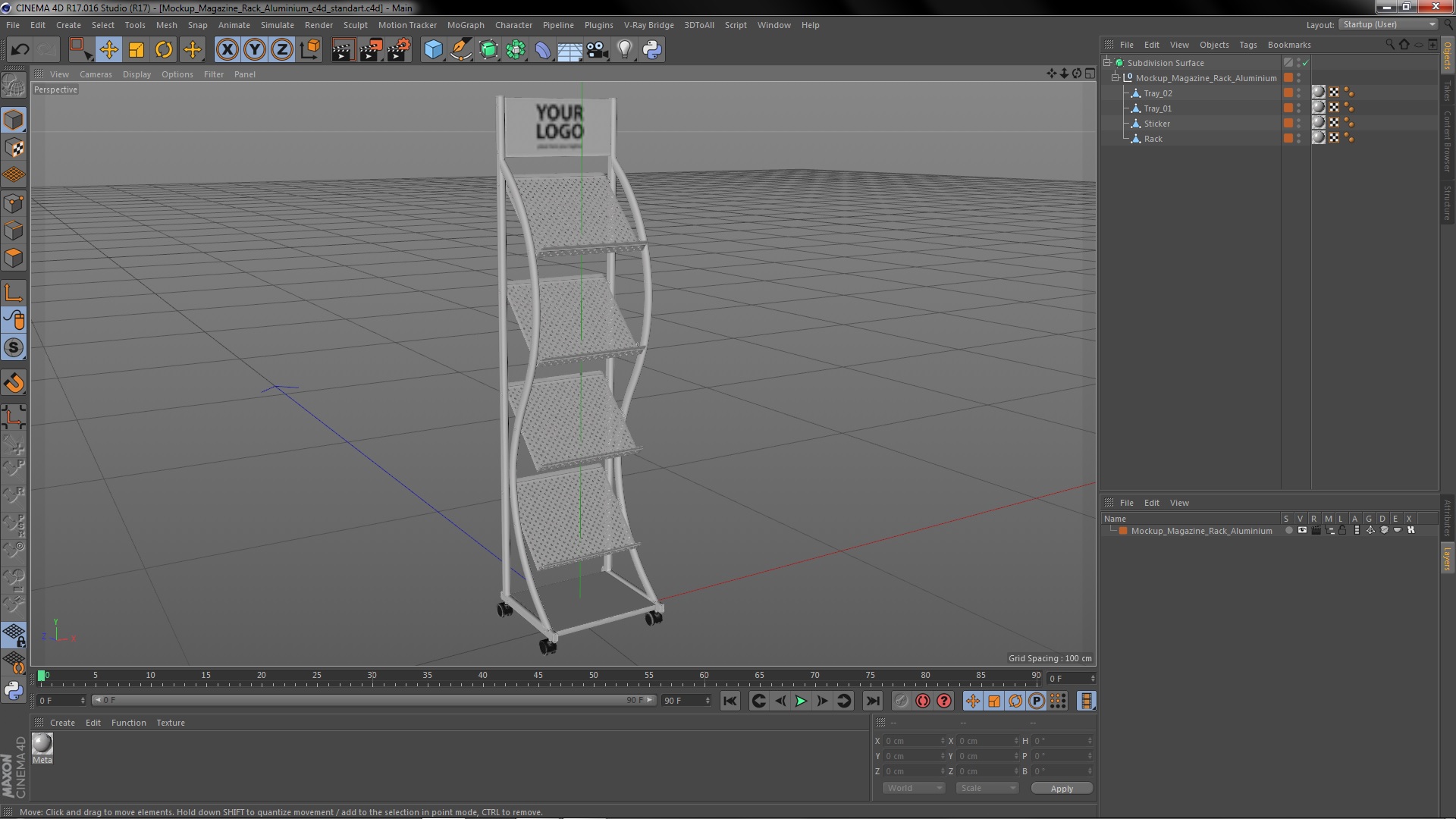Open the MoGraph menu

466,25
